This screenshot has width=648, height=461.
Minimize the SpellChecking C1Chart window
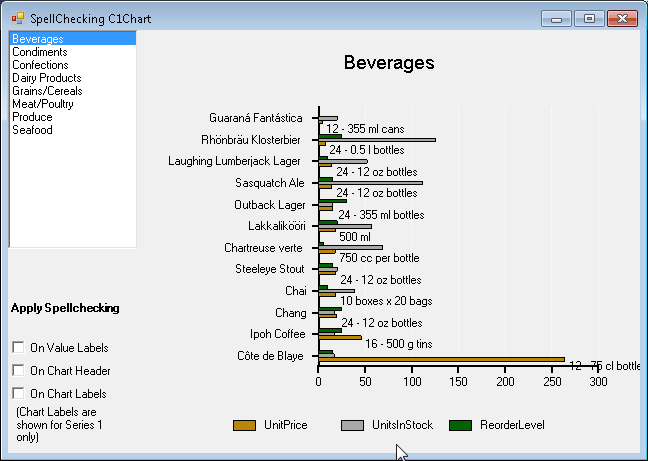[x=556, y=18]
